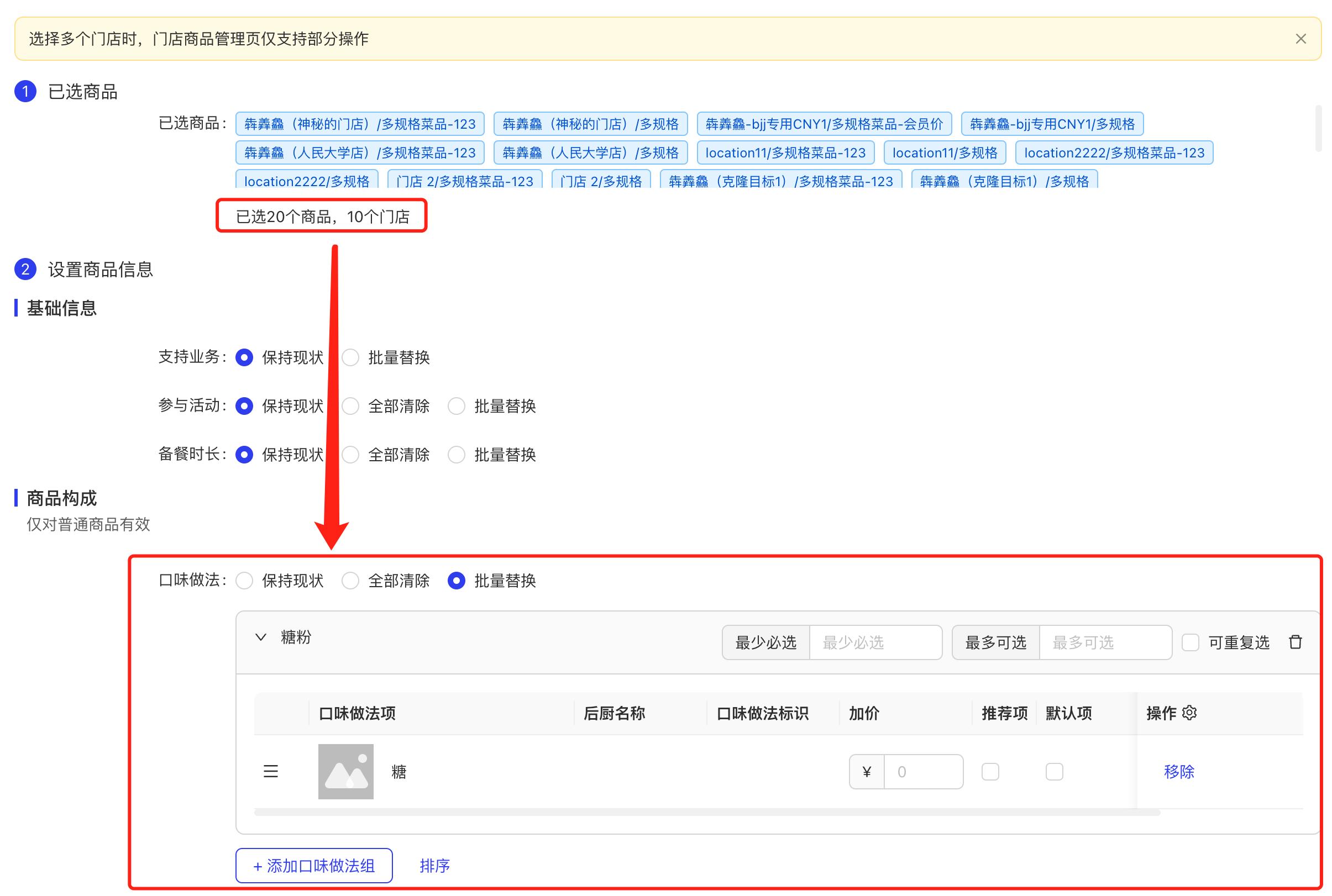The width and height of the screenshot is (1332, 896).
Task: Select 保持现状 for 支持业务
Action: tap(244, 358)
